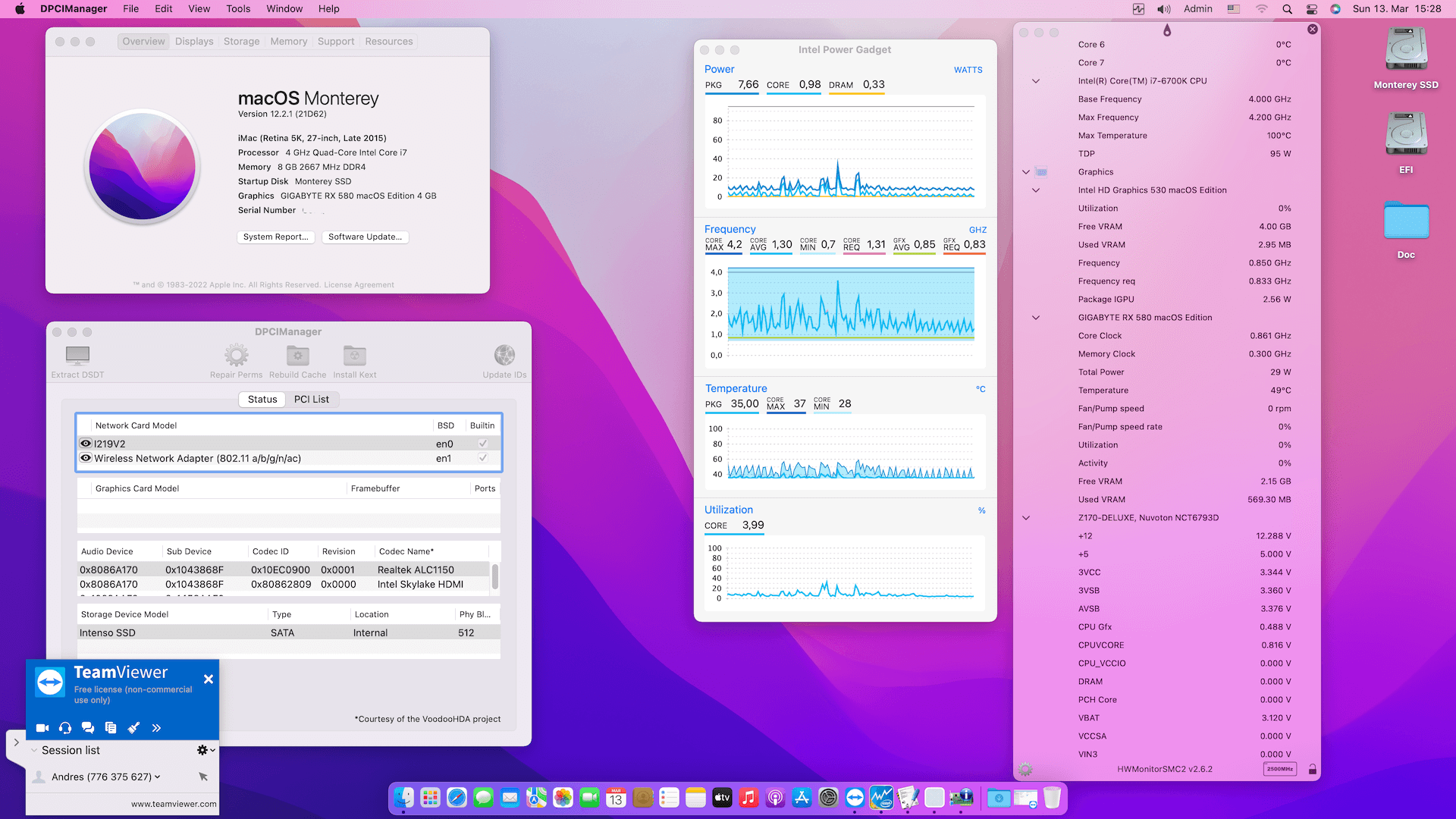Select the Andres session in TeamViewer
This screenshot has width=1456, height=819.
102,776
